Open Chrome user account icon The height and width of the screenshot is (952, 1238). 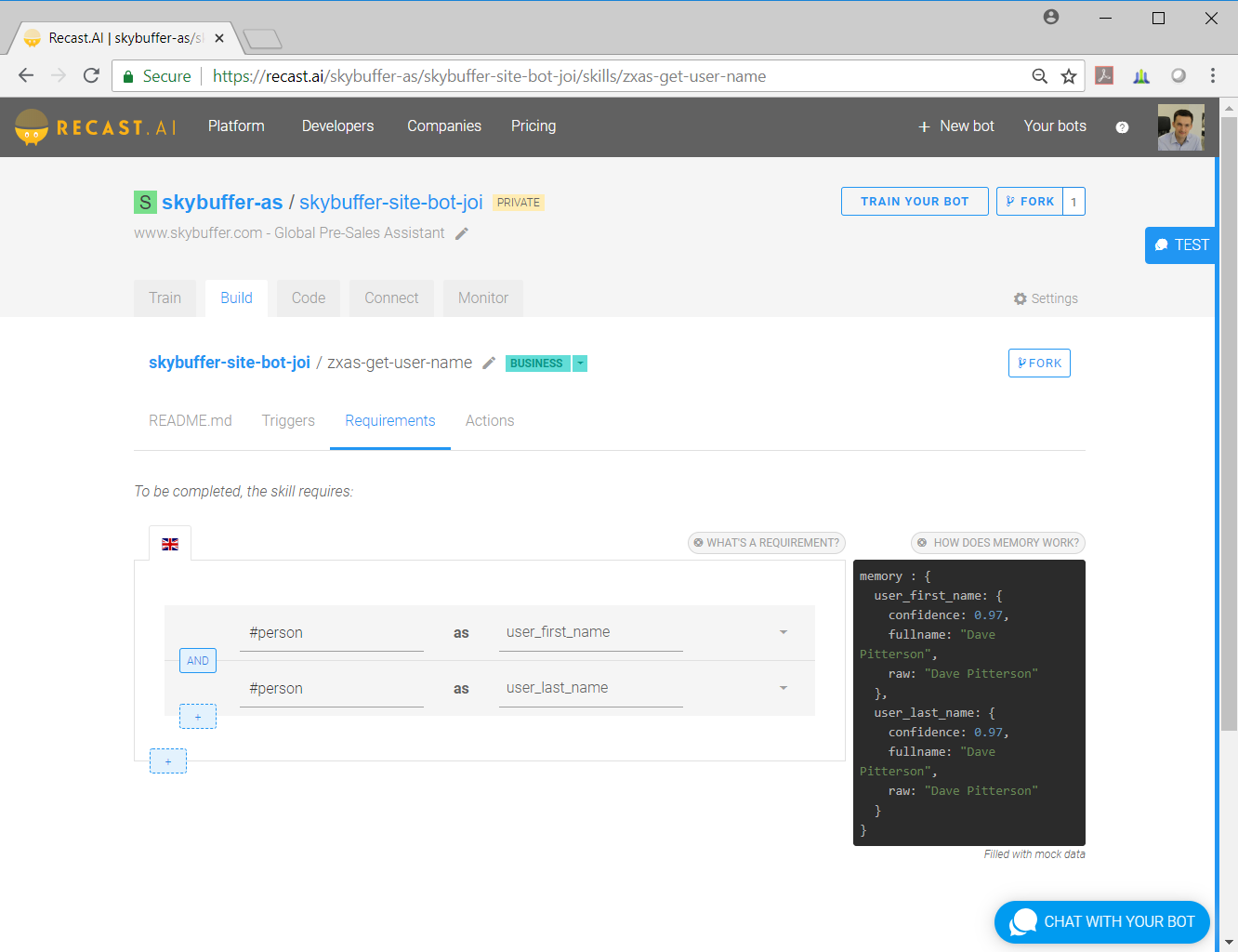[1051, 17]
